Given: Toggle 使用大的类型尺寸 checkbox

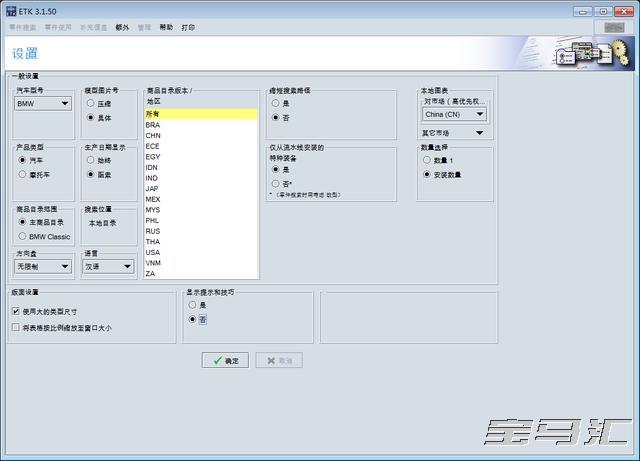Looking at the screenshot, I should pos(16,311).
